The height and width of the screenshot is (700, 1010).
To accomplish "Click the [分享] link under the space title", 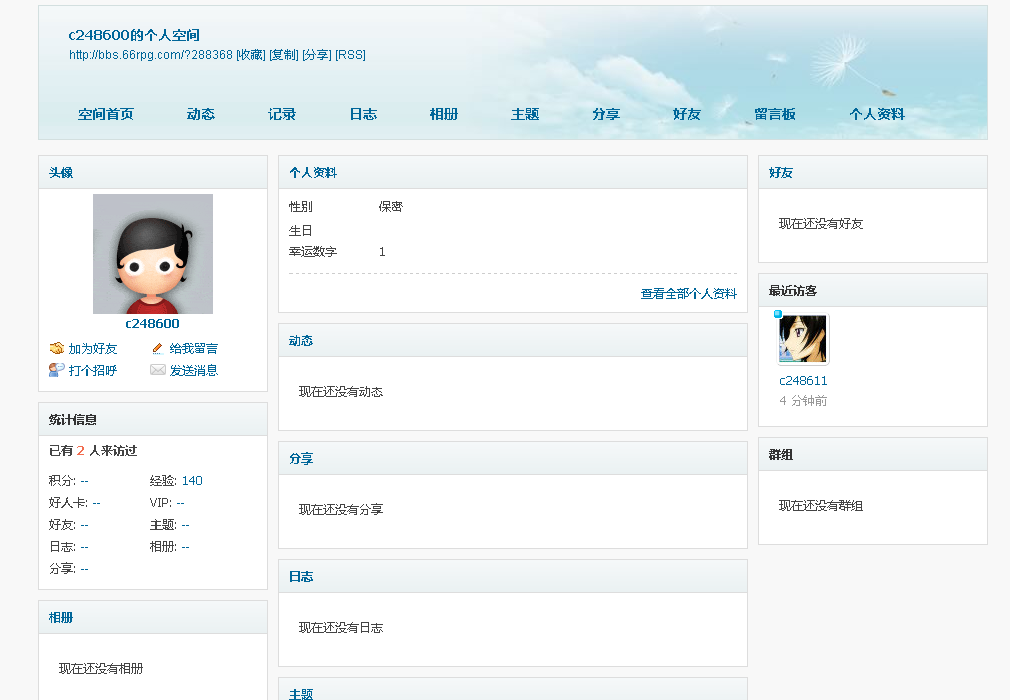I will coord(317,55).
